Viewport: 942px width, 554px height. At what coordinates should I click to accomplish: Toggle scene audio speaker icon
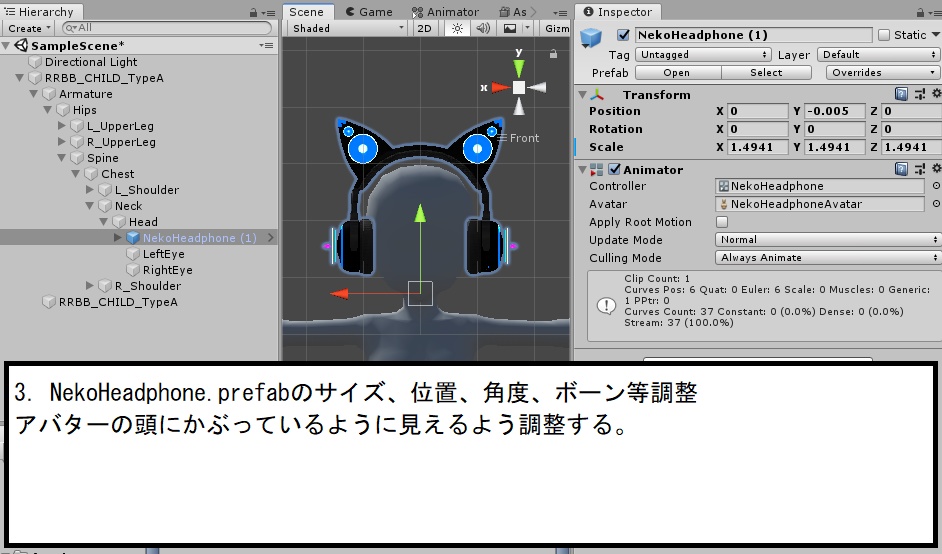(482, 28)
